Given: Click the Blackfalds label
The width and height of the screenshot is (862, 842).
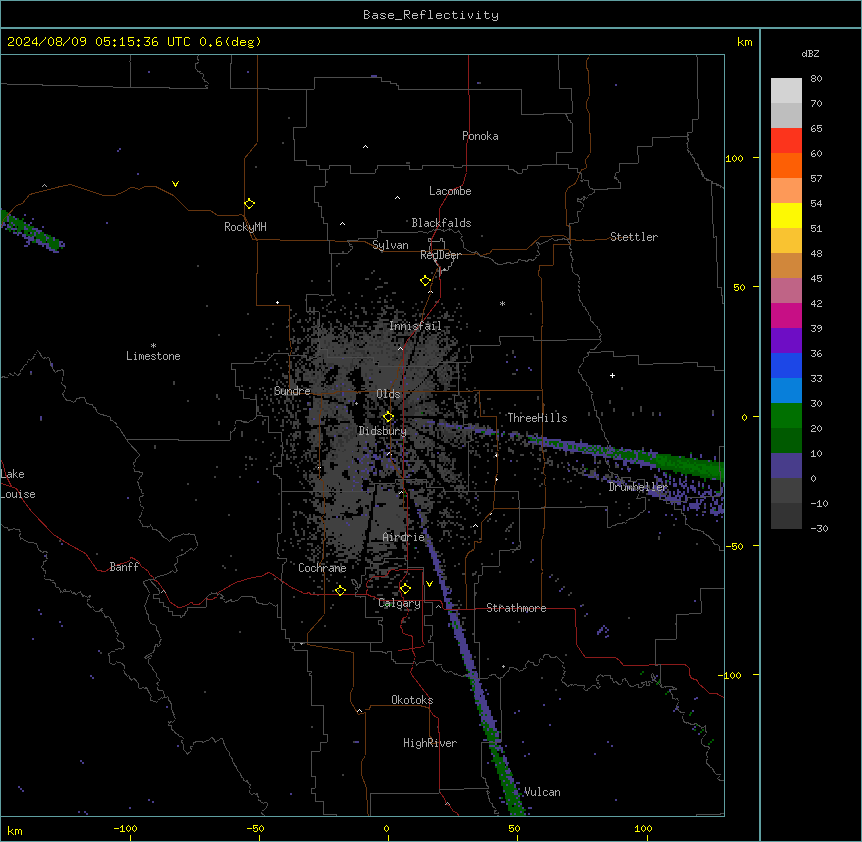Looking at the screenshot, I should point(441,223).
